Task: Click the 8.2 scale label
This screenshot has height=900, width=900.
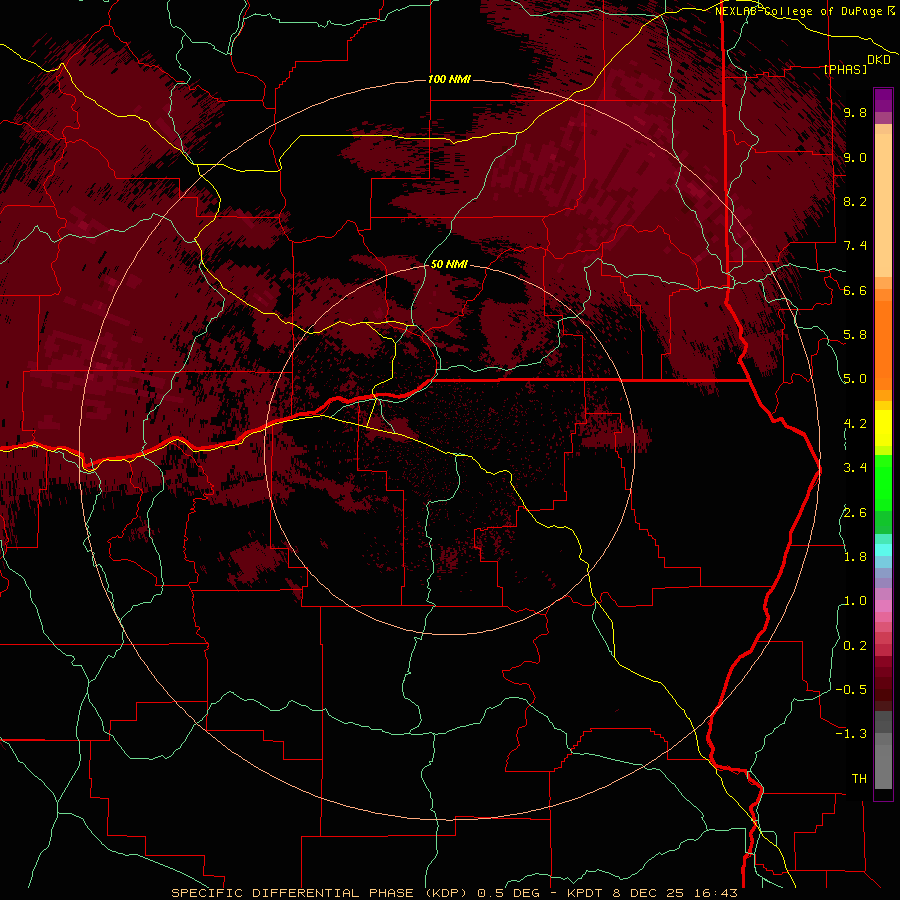Action: (x=855, y=201)
